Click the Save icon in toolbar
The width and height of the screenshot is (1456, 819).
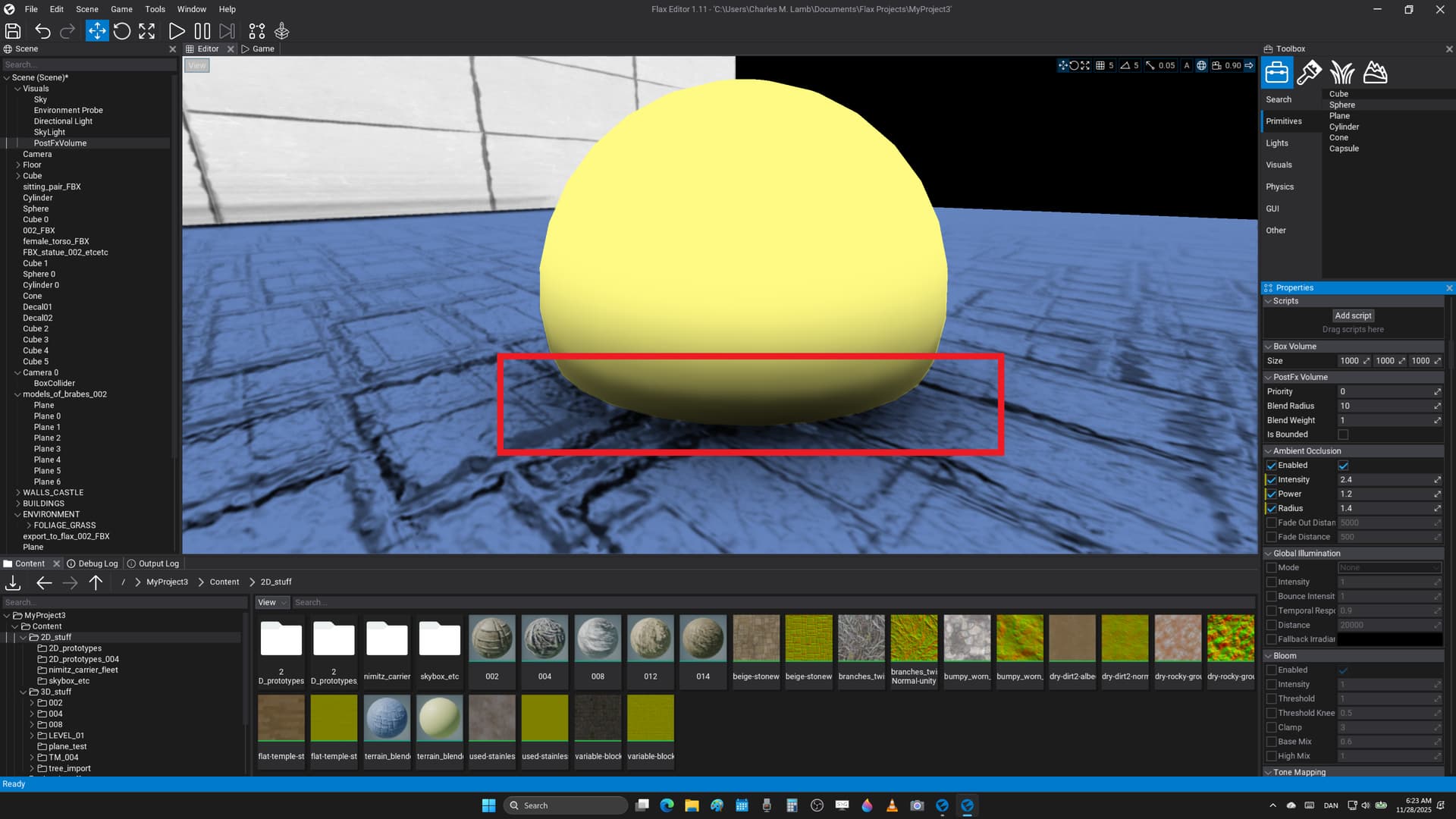tap(13, 31)
